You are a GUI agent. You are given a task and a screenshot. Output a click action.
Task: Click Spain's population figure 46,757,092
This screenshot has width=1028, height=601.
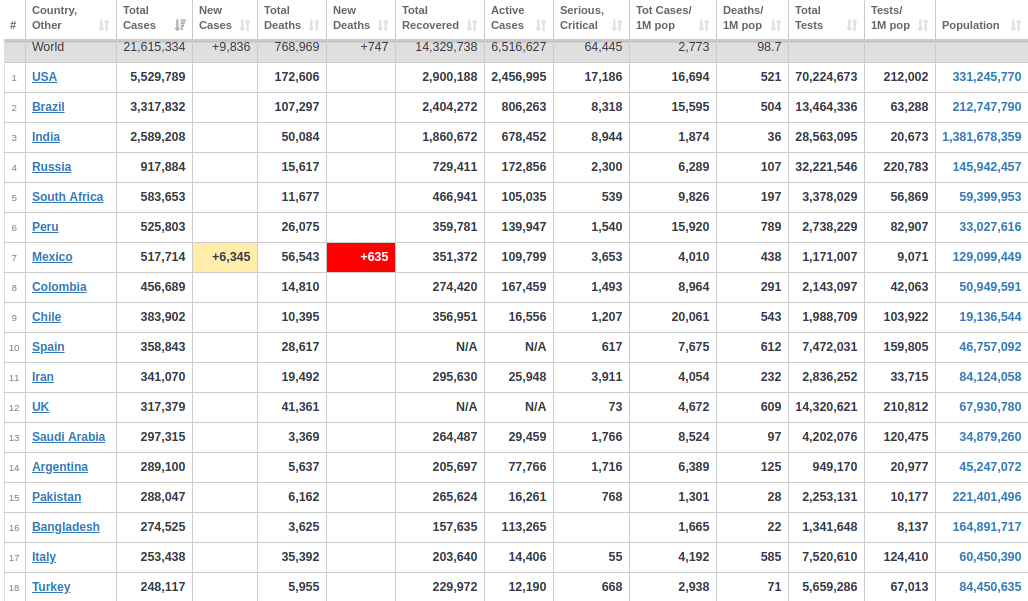(x=990, y=347)
